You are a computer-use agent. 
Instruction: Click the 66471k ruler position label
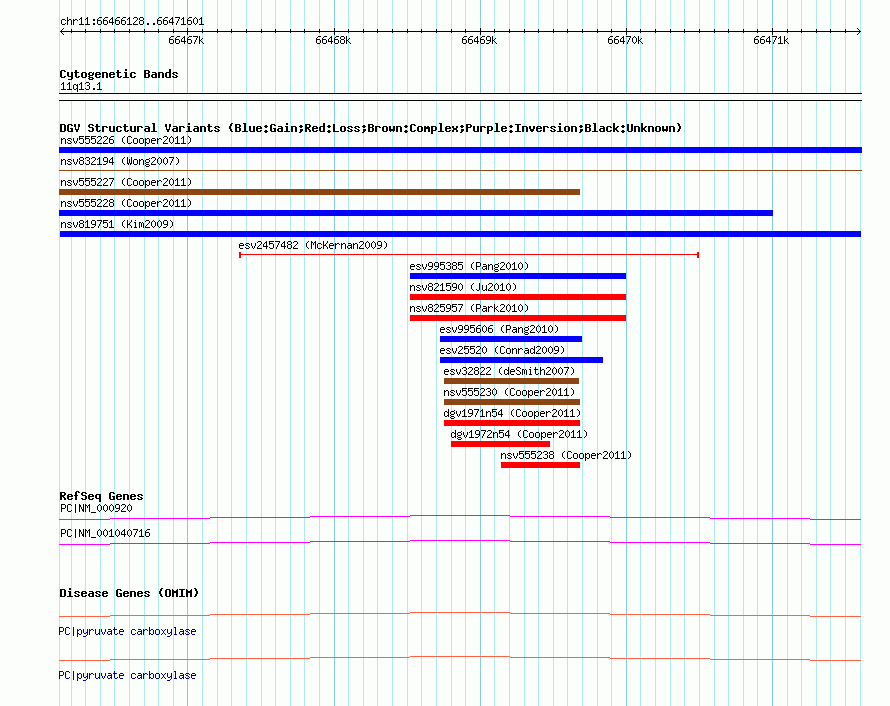(x=771, y=40)
